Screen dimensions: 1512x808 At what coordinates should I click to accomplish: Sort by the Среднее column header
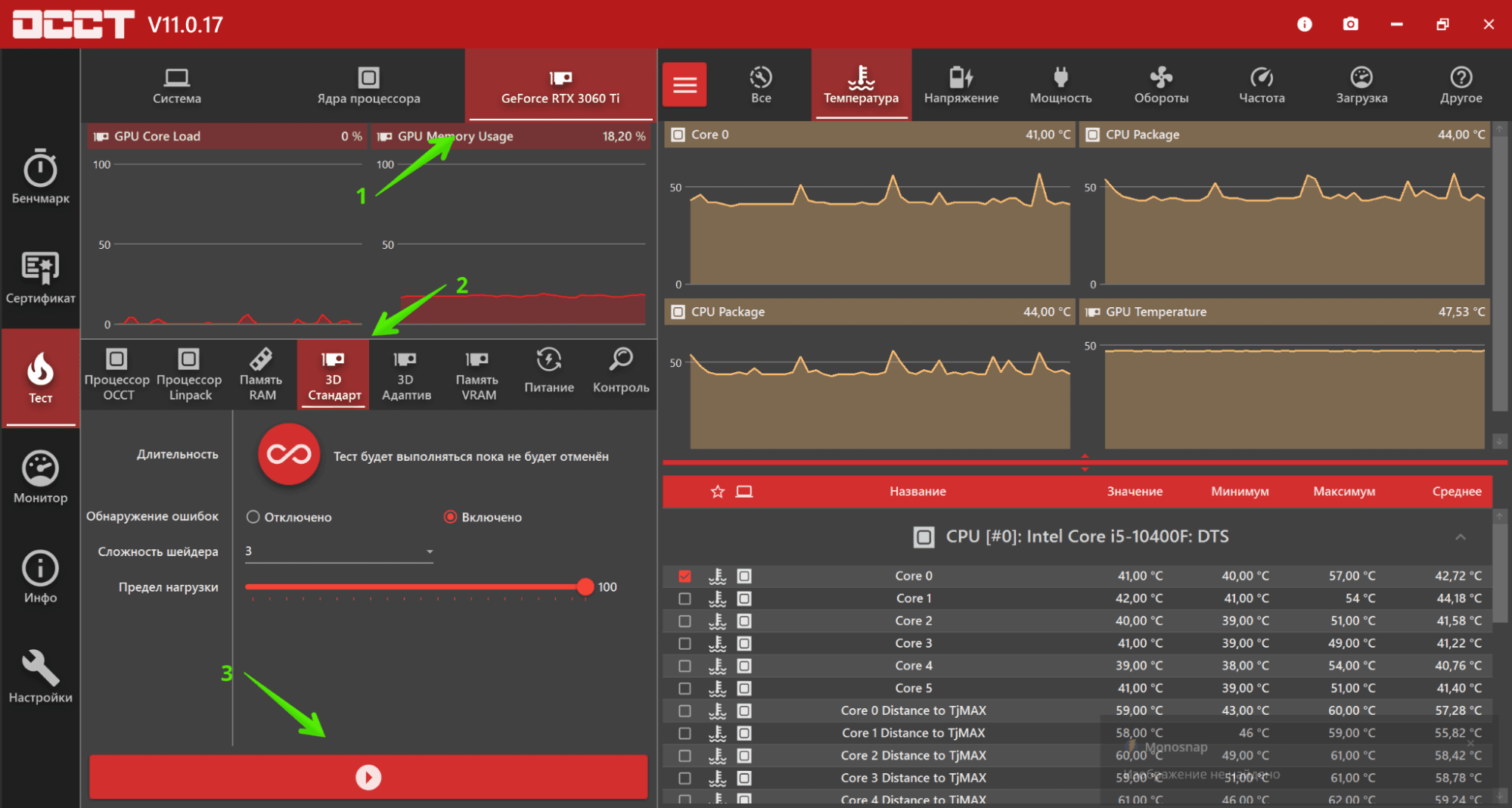pos(1457,492)
